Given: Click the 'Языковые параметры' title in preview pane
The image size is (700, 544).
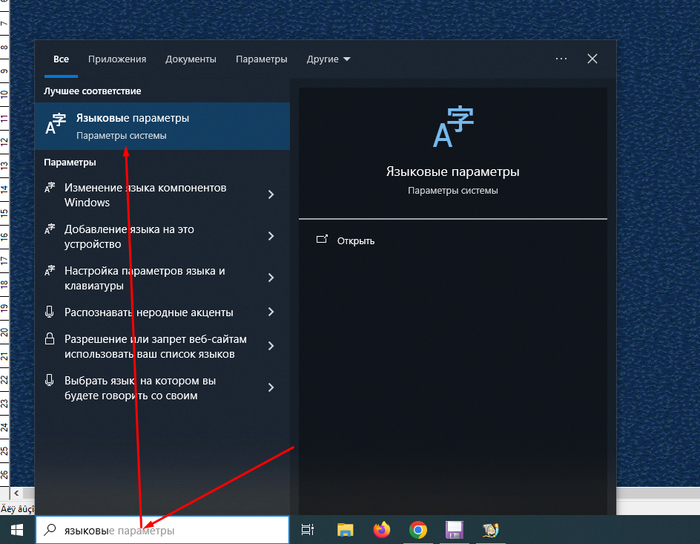Looking at the screenshot, I should (453, 172).
